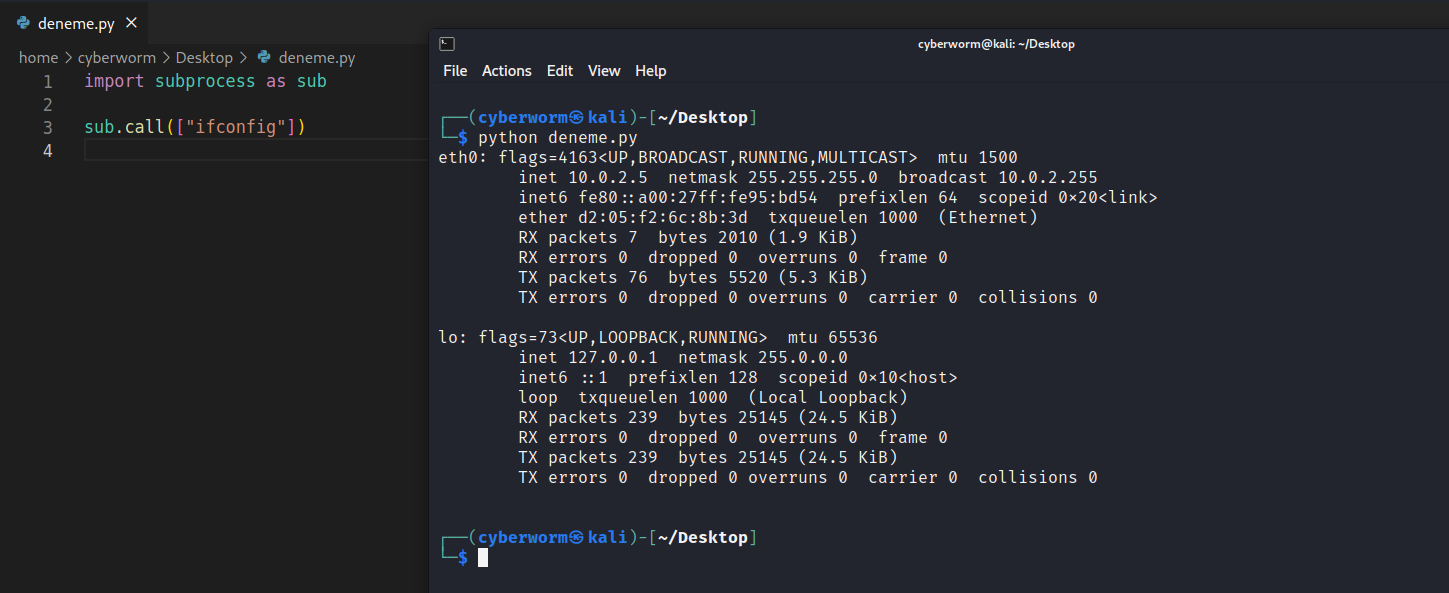Click the Python file icon in the deneme.py tab
Screen dimensions: 1449x593
click(x=23, y=23)
